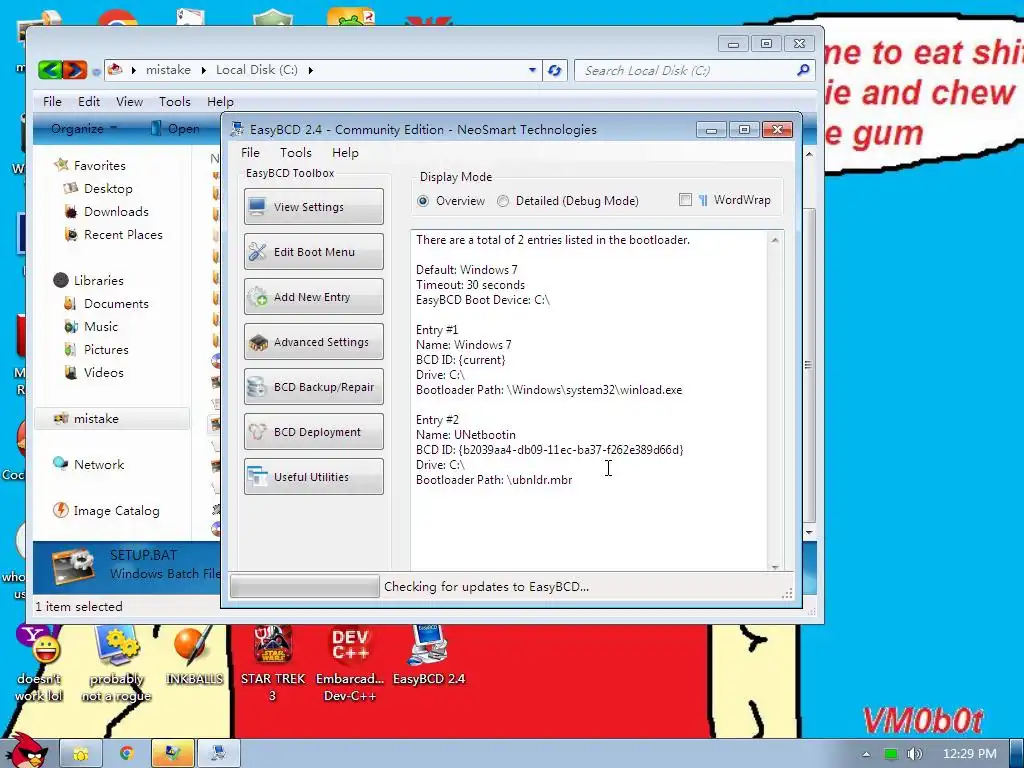This screenshot has height=768, width=1024.
Task: Open Explorer File menu
Action: pyautogui.click(x=52, y=101)
